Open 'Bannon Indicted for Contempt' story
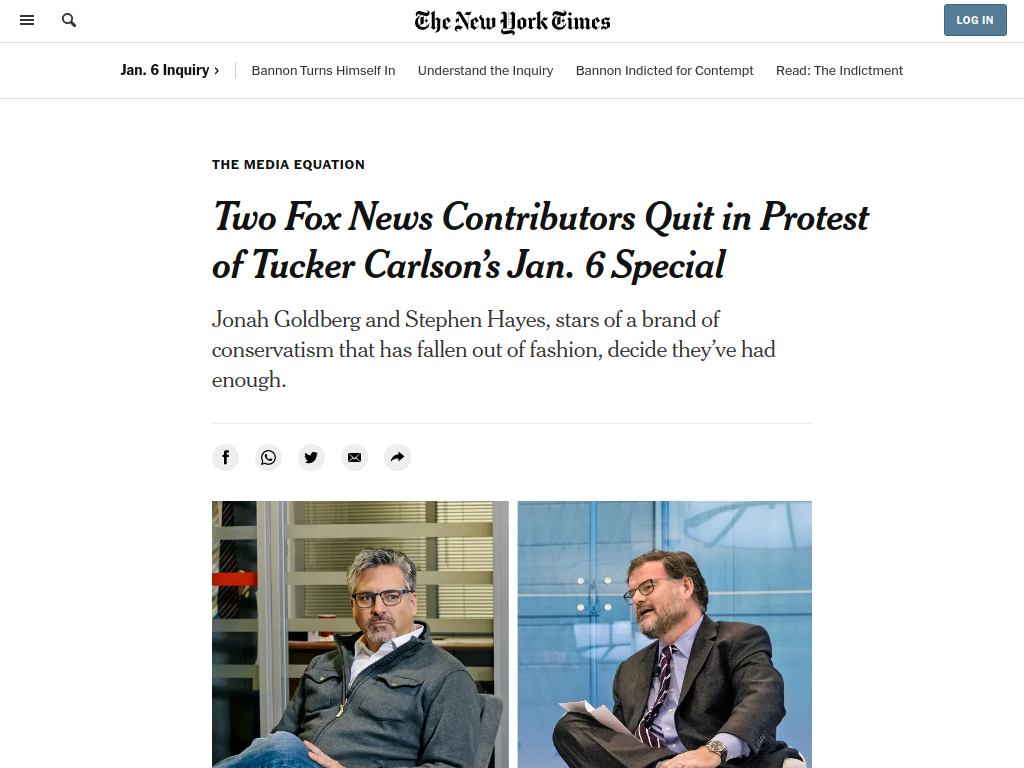This screenshot has width=1024, height=768. (x=664, y=70)
